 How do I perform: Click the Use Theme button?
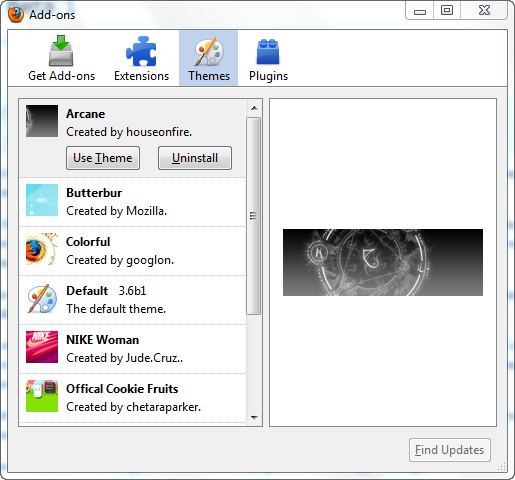coord(103,158)
